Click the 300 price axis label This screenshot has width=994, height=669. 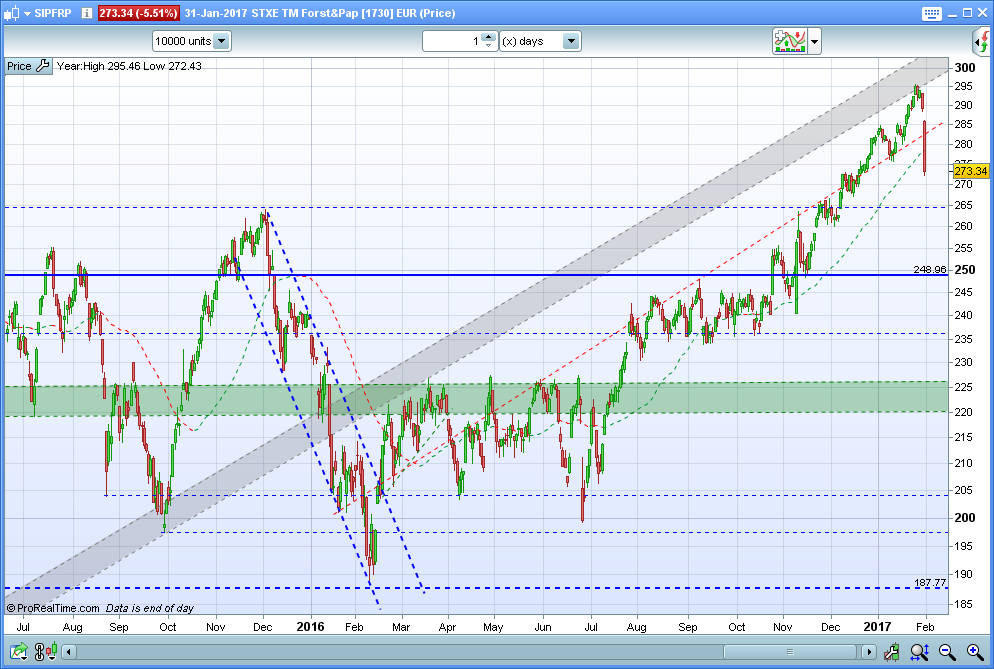965,68
